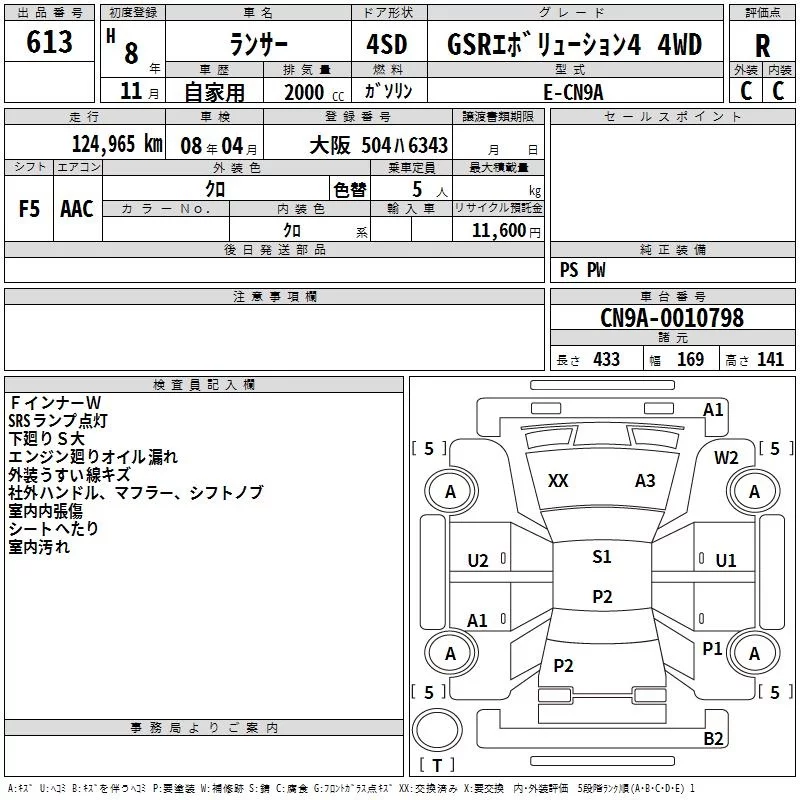Image resolution: width=800 pixels, height=800 pixels.
Task: Select the shift type F5
Action: tap(29, 209)
